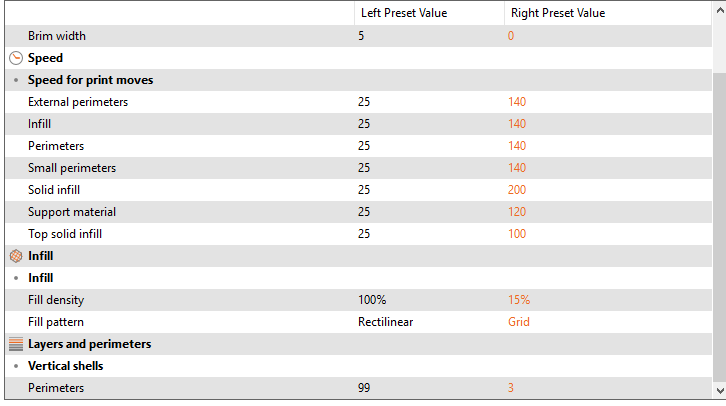Select the Speed for print moves group
This screenshot has width=726, height=406.
click(x=358, y=80)
